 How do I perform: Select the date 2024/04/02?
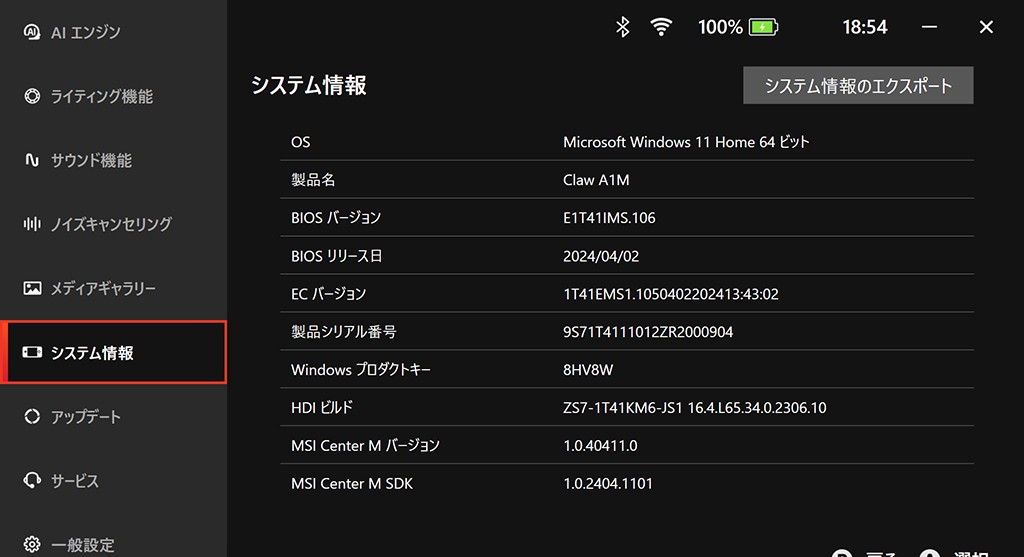click(601, 256)
